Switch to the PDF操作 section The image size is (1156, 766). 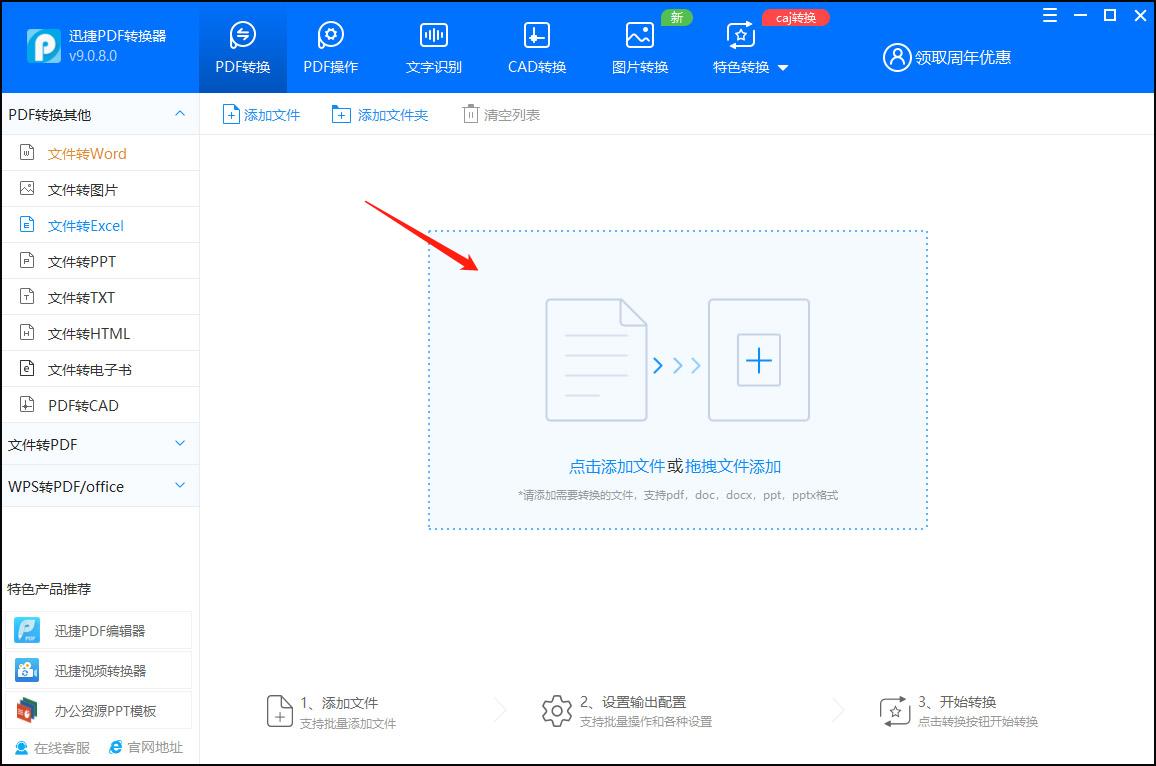coord(330,47)
